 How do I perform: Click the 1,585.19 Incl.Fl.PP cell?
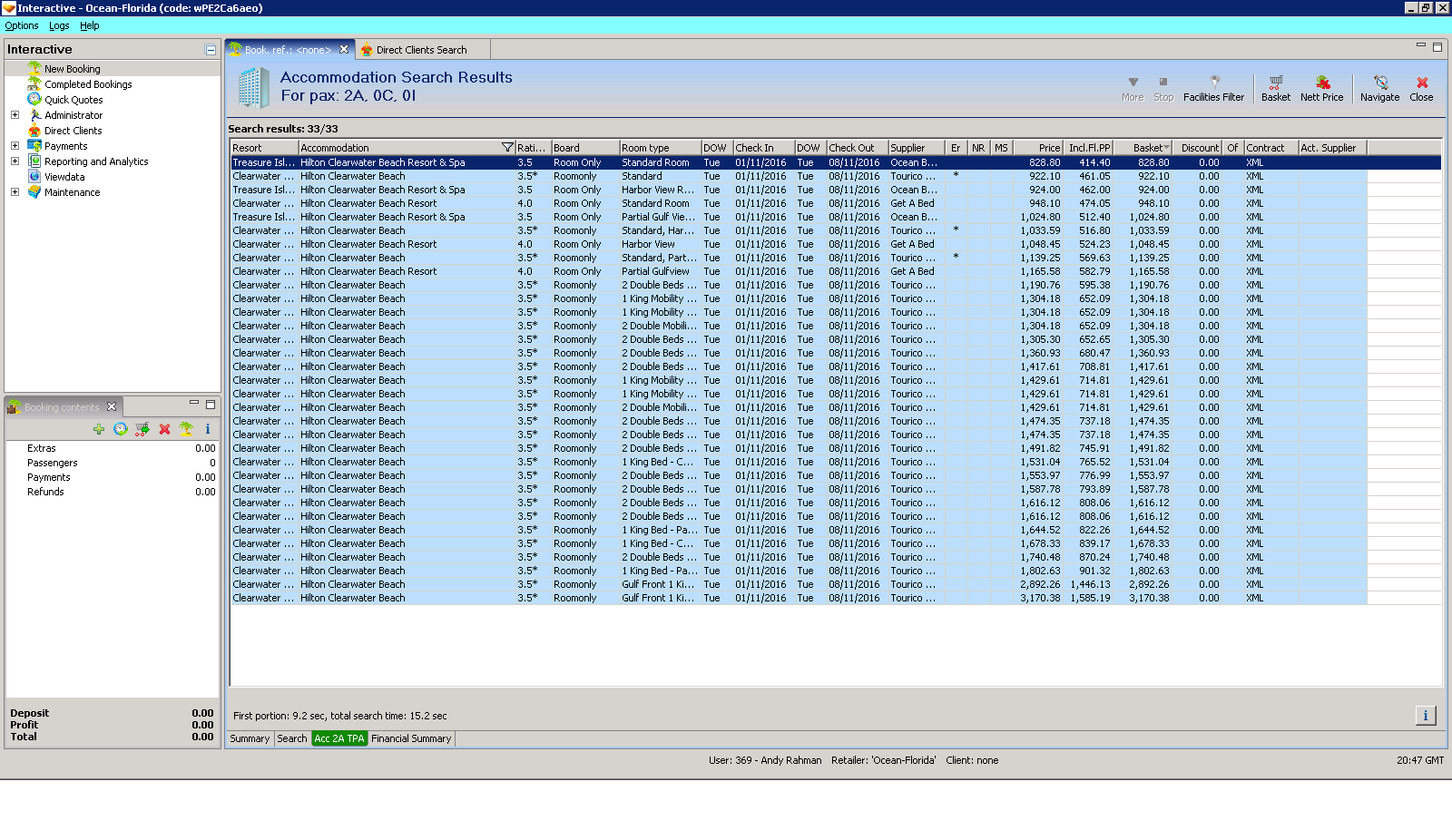[x=1090, y=598]
